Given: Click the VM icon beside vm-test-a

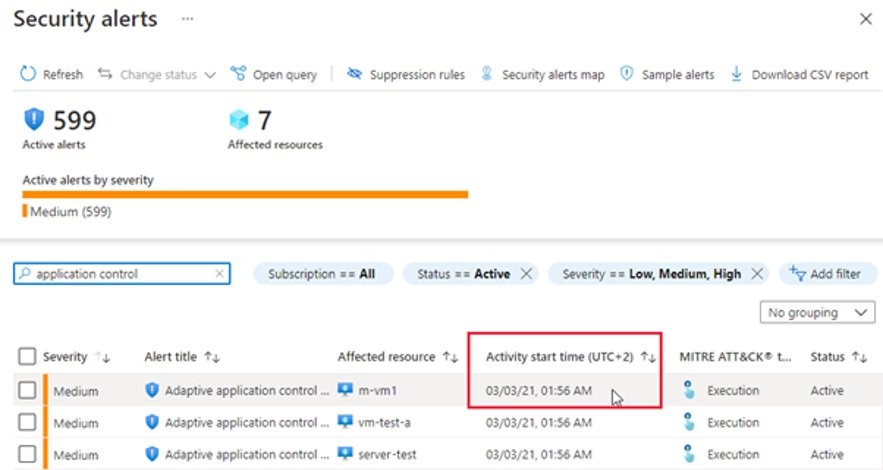Looking at the screenshot, I should pyautogui.click(x=345, y=422).
